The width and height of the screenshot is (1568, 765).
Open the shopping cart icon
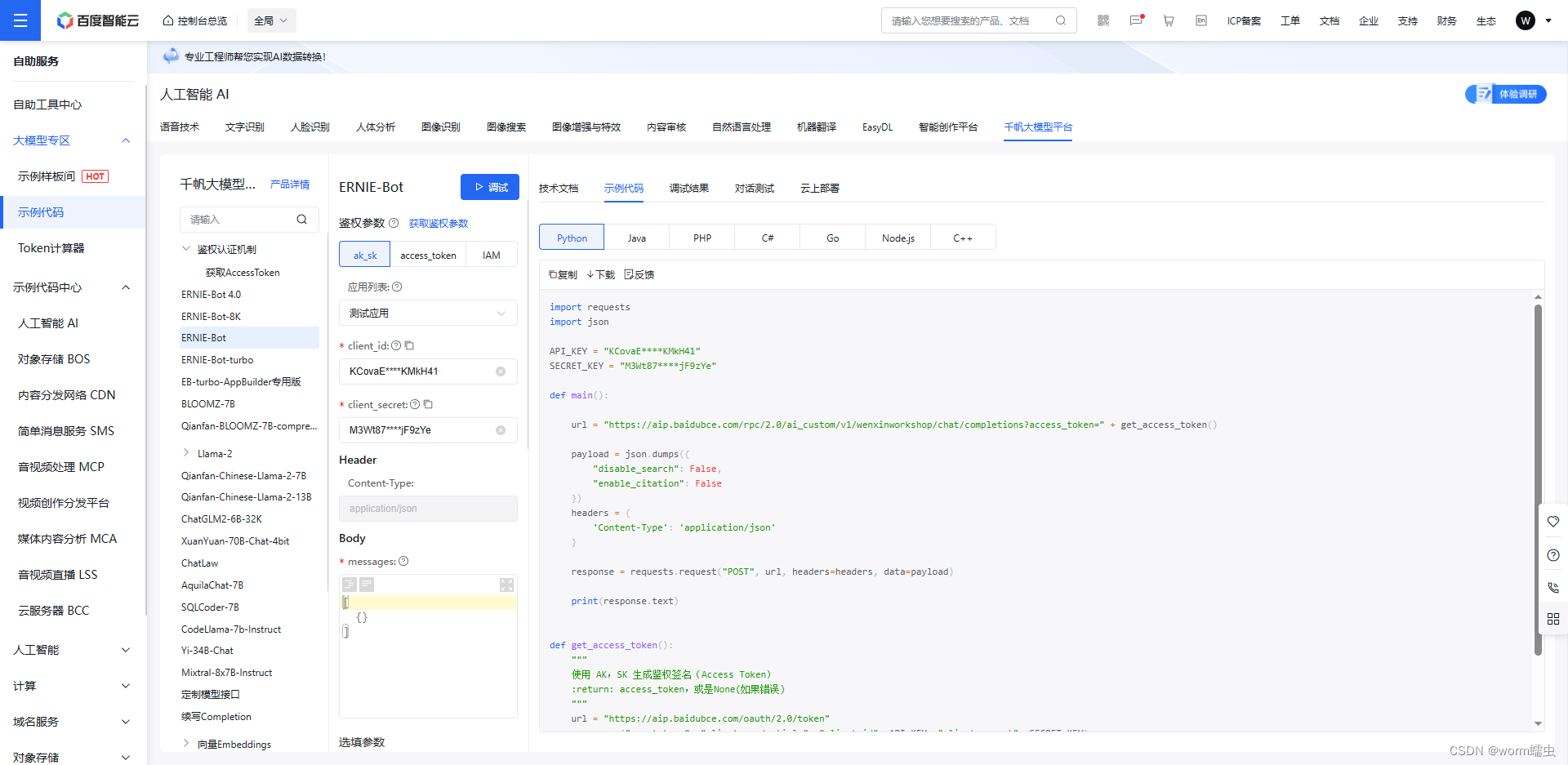pyautogui.click(x=1169, y=20)
